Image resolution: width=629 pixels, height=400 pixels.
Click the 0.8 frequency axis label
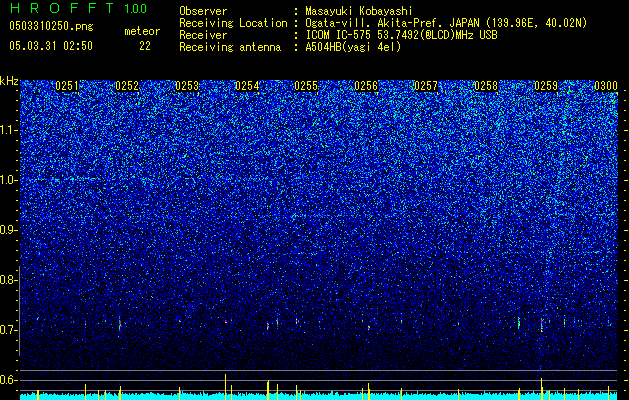[x=8, y=280]
